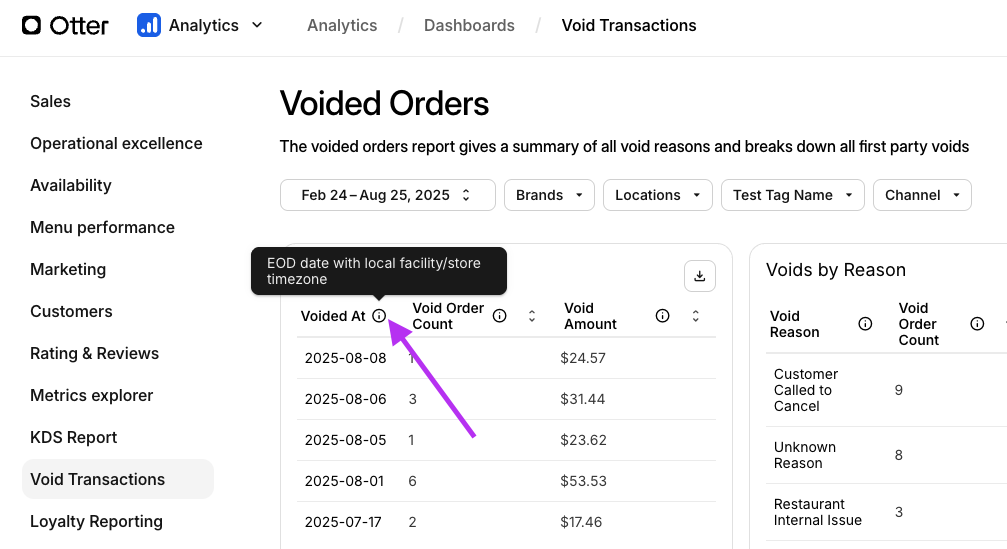
Task: Open the Feb 24–Aug 25, 2025 date picker
Action: (x=387, y=195)
